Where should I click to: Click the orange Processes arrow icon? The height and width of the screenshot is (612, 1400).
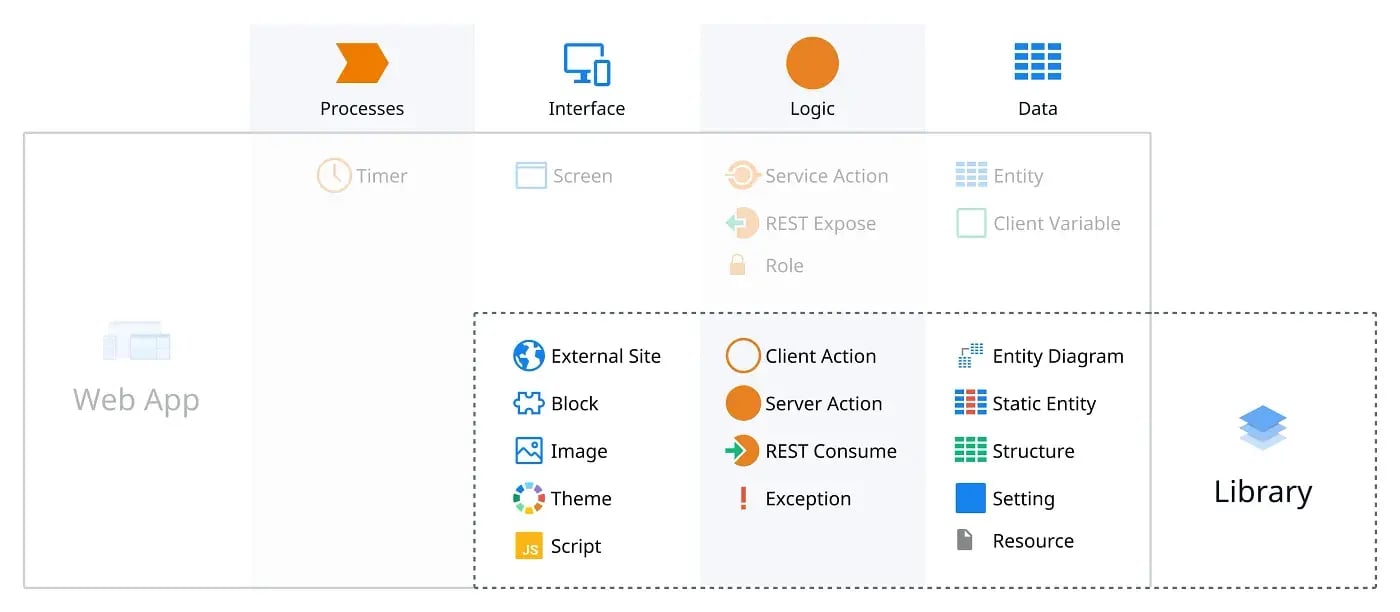click(x=361, y=64)
